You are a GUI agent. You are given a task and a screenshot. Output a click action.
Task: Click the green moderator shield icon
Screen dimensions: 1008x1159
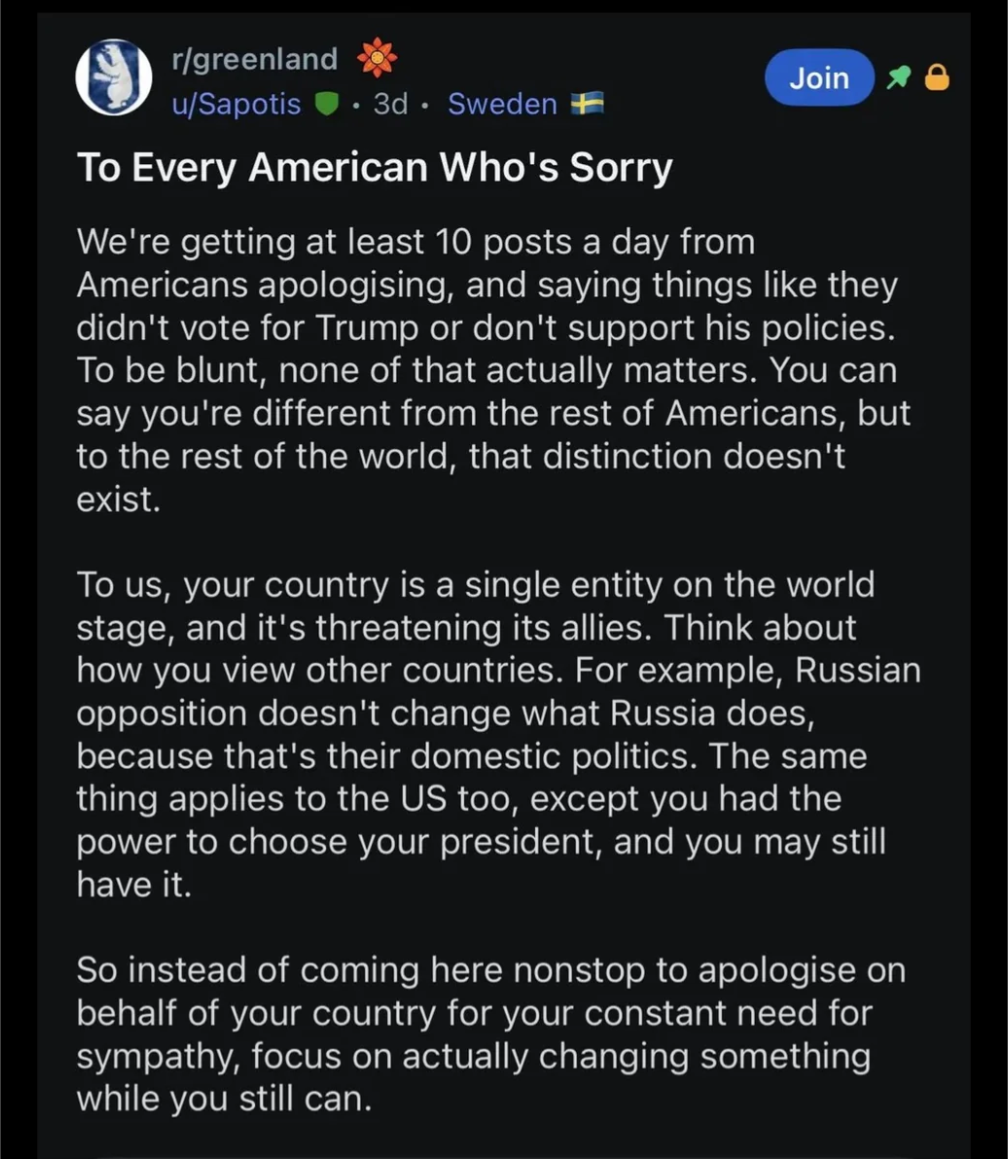[327, 104]
